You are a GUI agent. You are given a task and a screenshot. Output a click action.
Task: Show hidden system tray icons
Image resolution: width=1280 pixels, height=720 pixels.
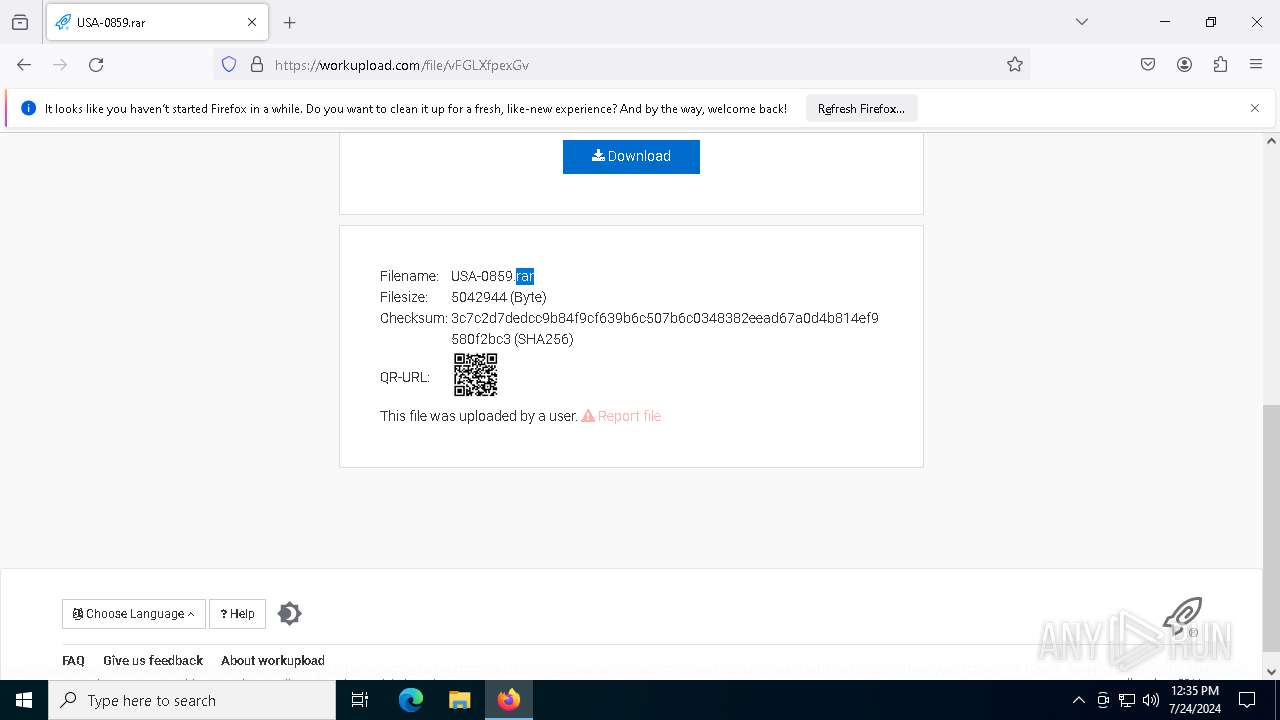tap(1078, 700)
